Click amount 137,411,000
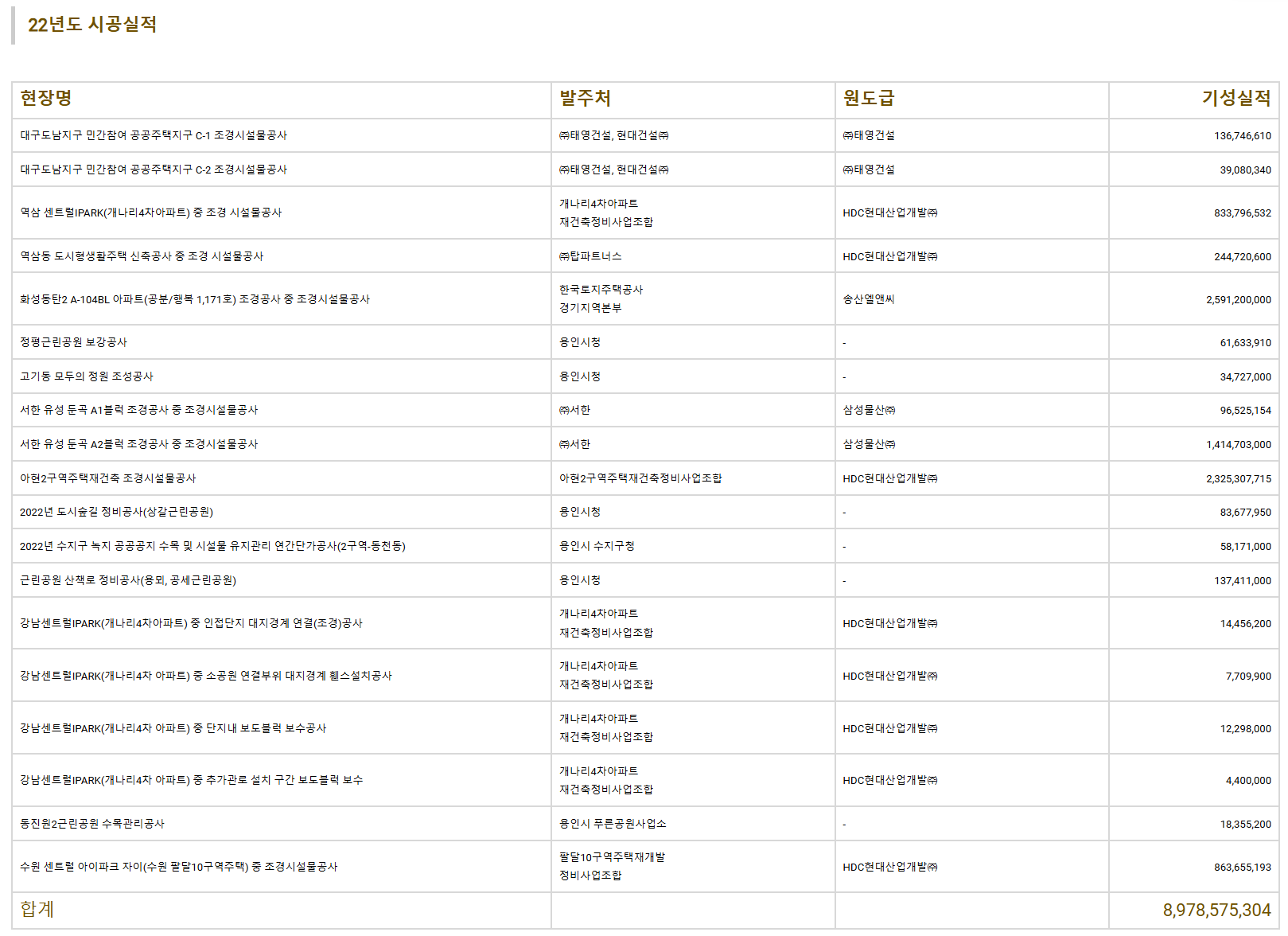The image size is (1288, 936). [x=1243, y=581]
